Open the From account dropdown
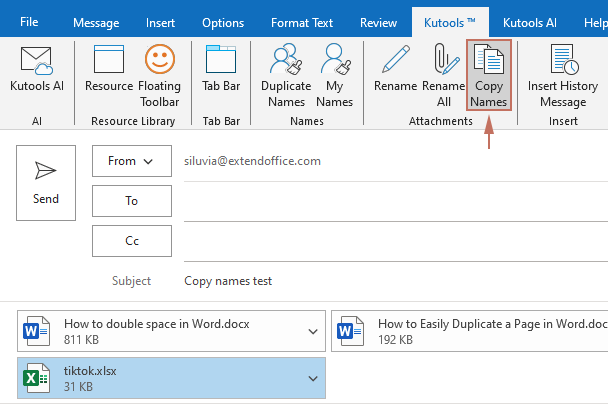 (x=132, y=161)
